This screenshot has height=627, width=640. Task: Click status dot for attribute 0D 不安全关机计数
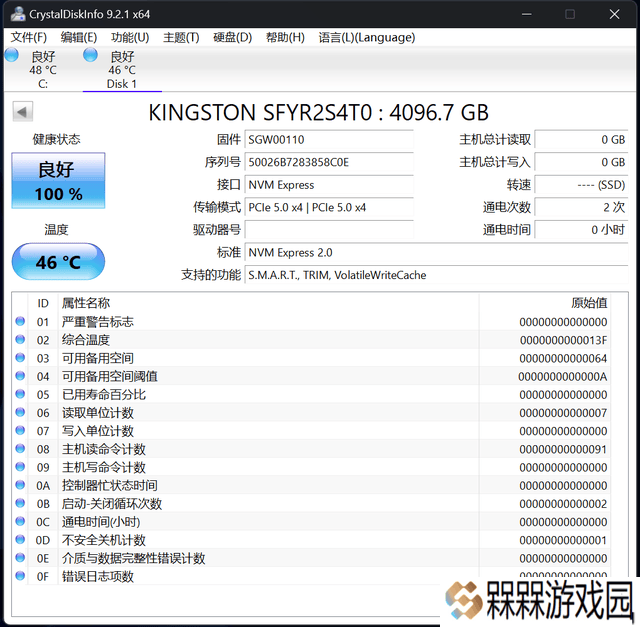click(20, 539)
